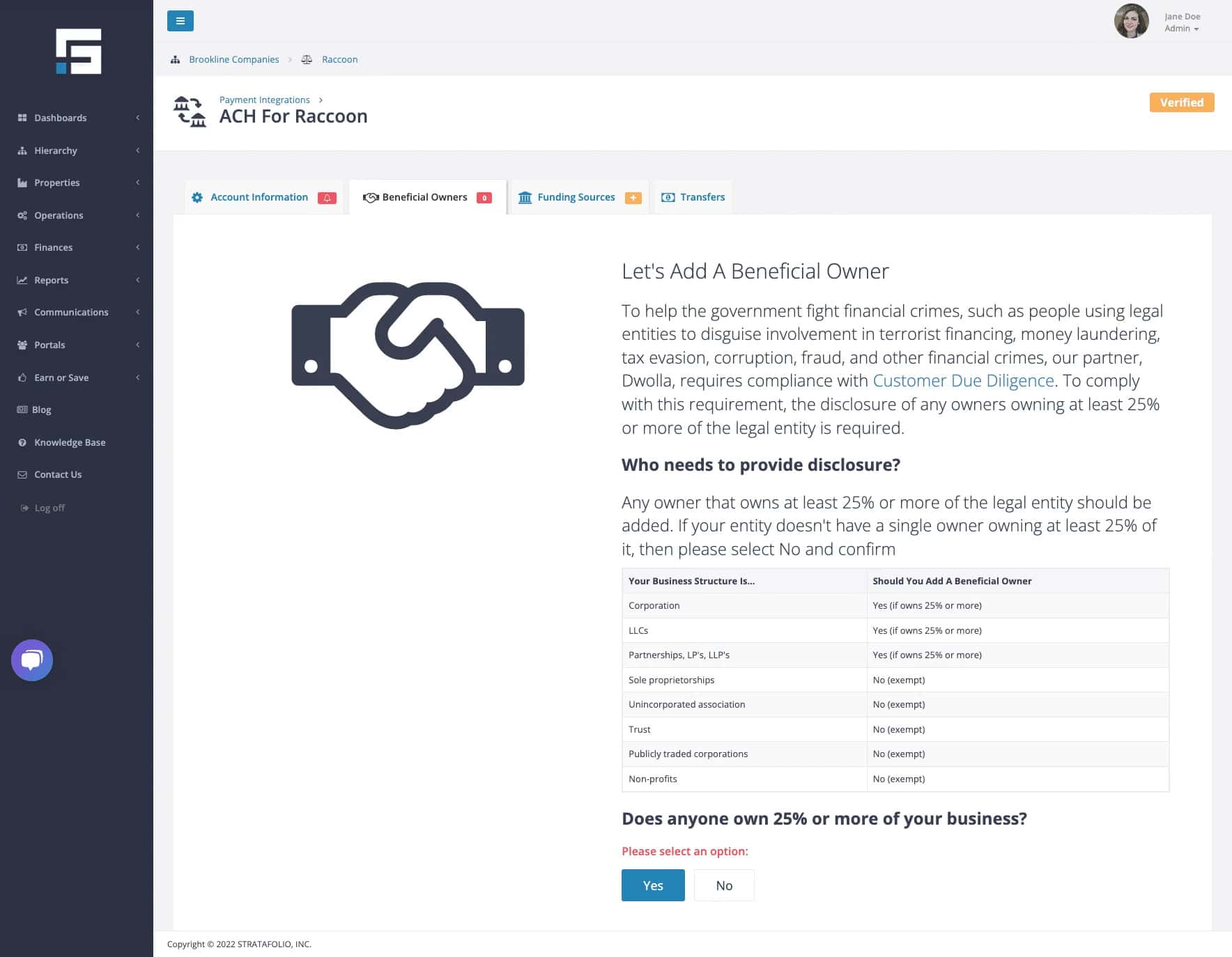Click the orange plus badge on Funding Sources
The width and height of the screenshot is (1232, 957).
click(633, 198)
